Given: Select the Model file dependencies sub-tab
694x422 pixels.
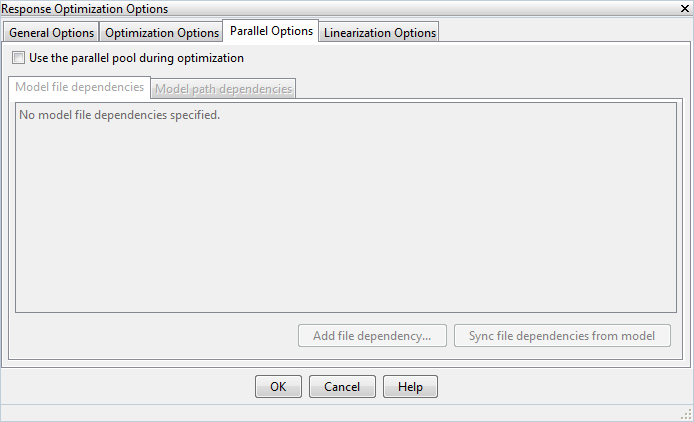Looking at the screenshot, I should [x=79, y=88].
